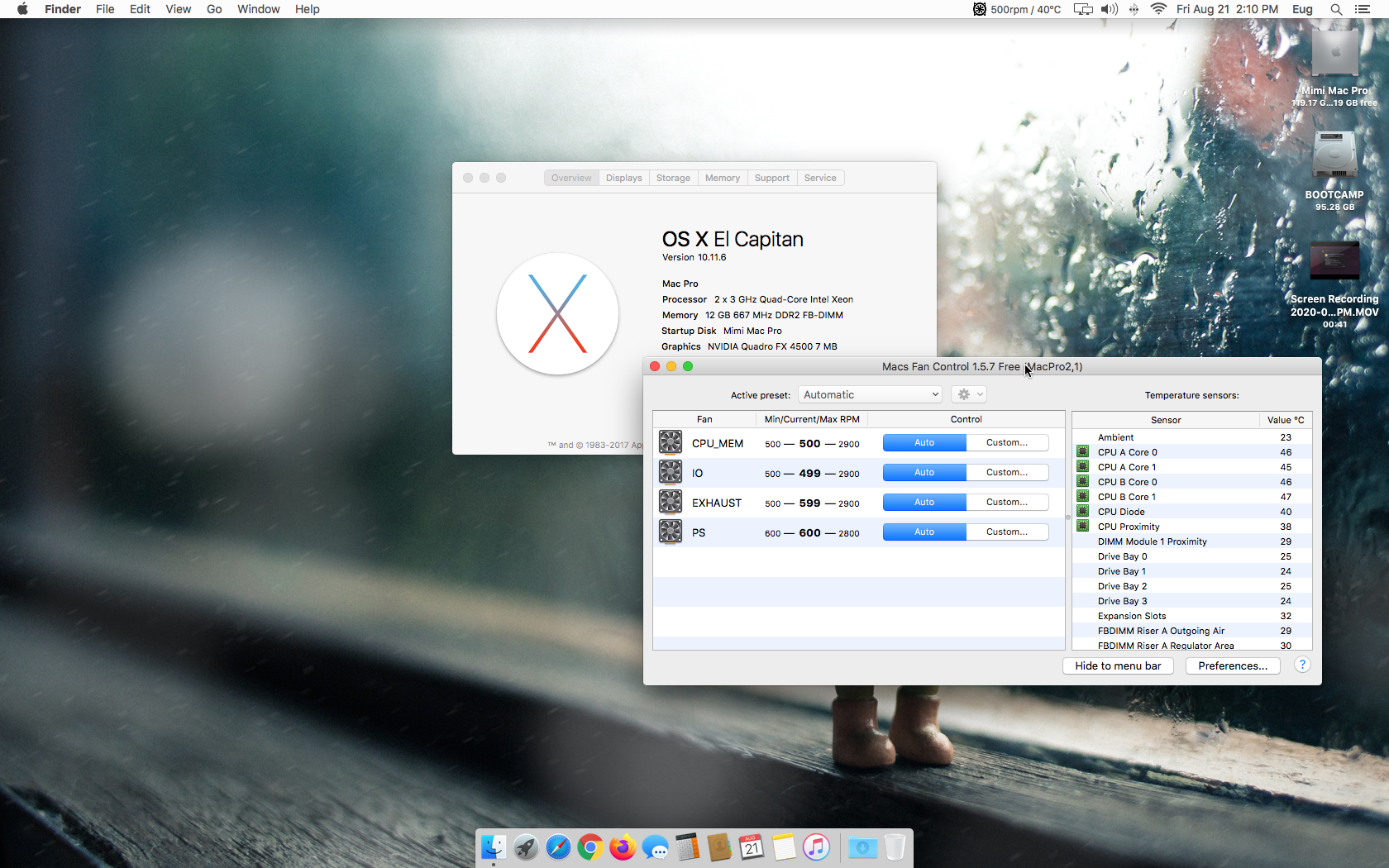Click the Sensor column header
The height and width of the screenshot is (868, 1389).
click(x=1166, y=420)
